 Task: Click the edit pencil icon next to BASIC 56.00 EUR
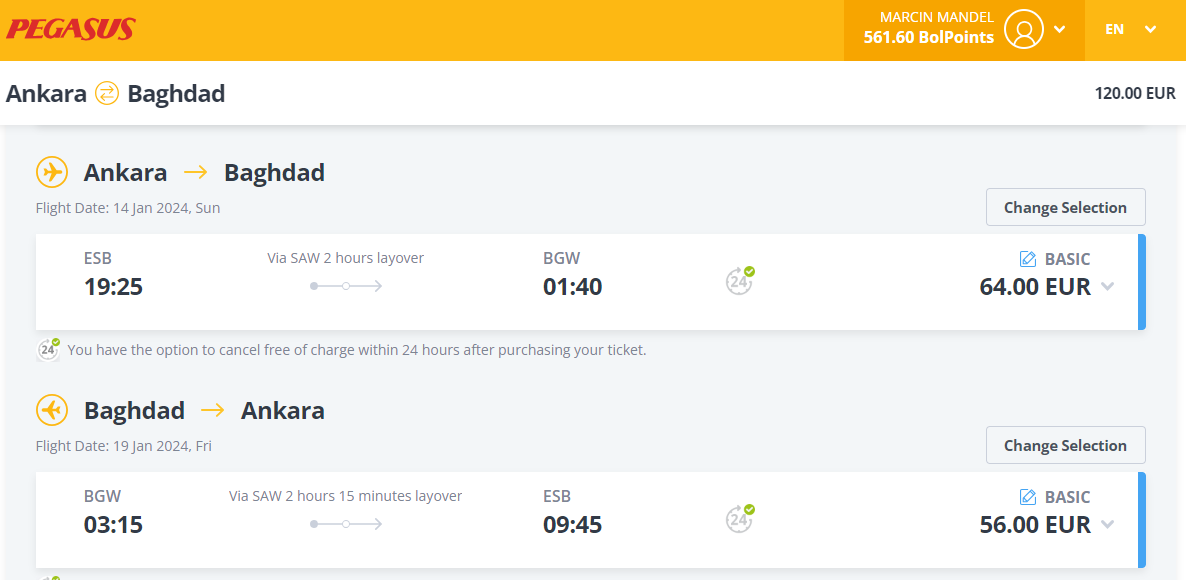[x=1028, y=497]
